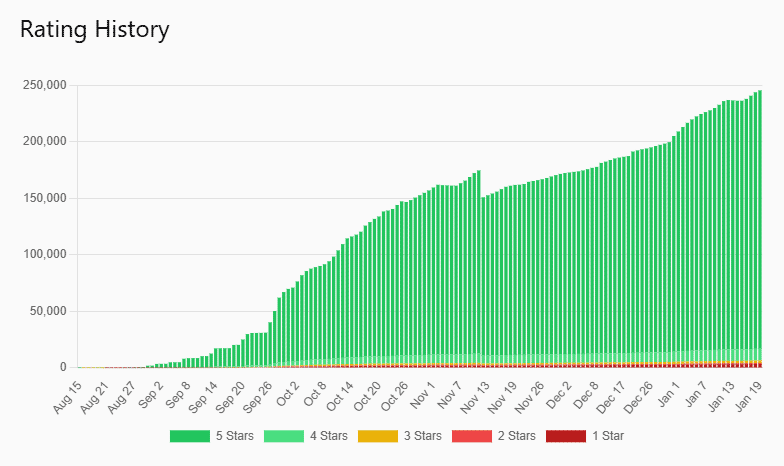784x466 pixels.
Task: Click the Oct 2 x-axis date label
Action: point(285,391)
